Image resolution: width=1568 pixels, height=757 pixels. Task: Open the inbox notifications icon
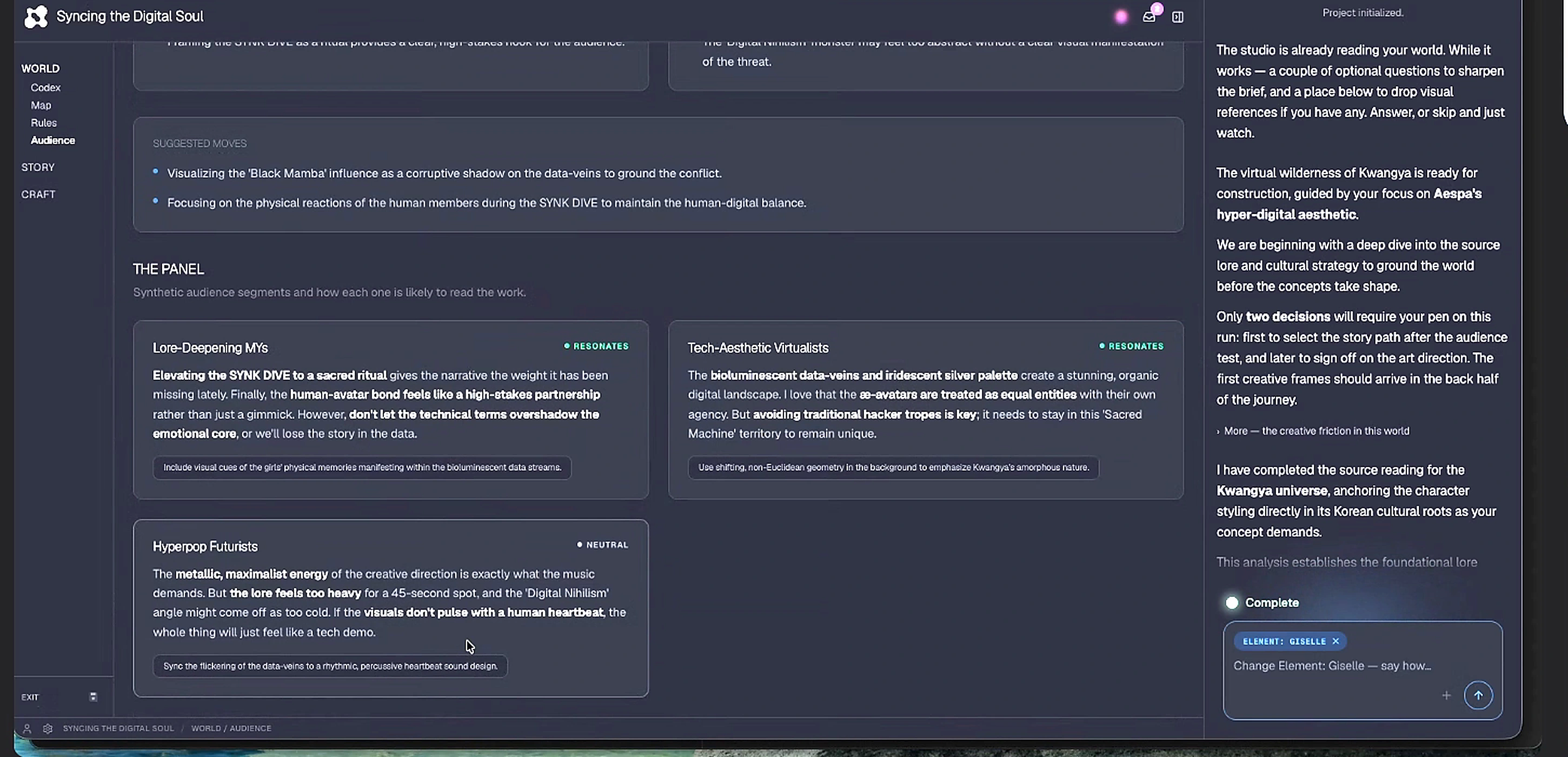pos(1148,16)
